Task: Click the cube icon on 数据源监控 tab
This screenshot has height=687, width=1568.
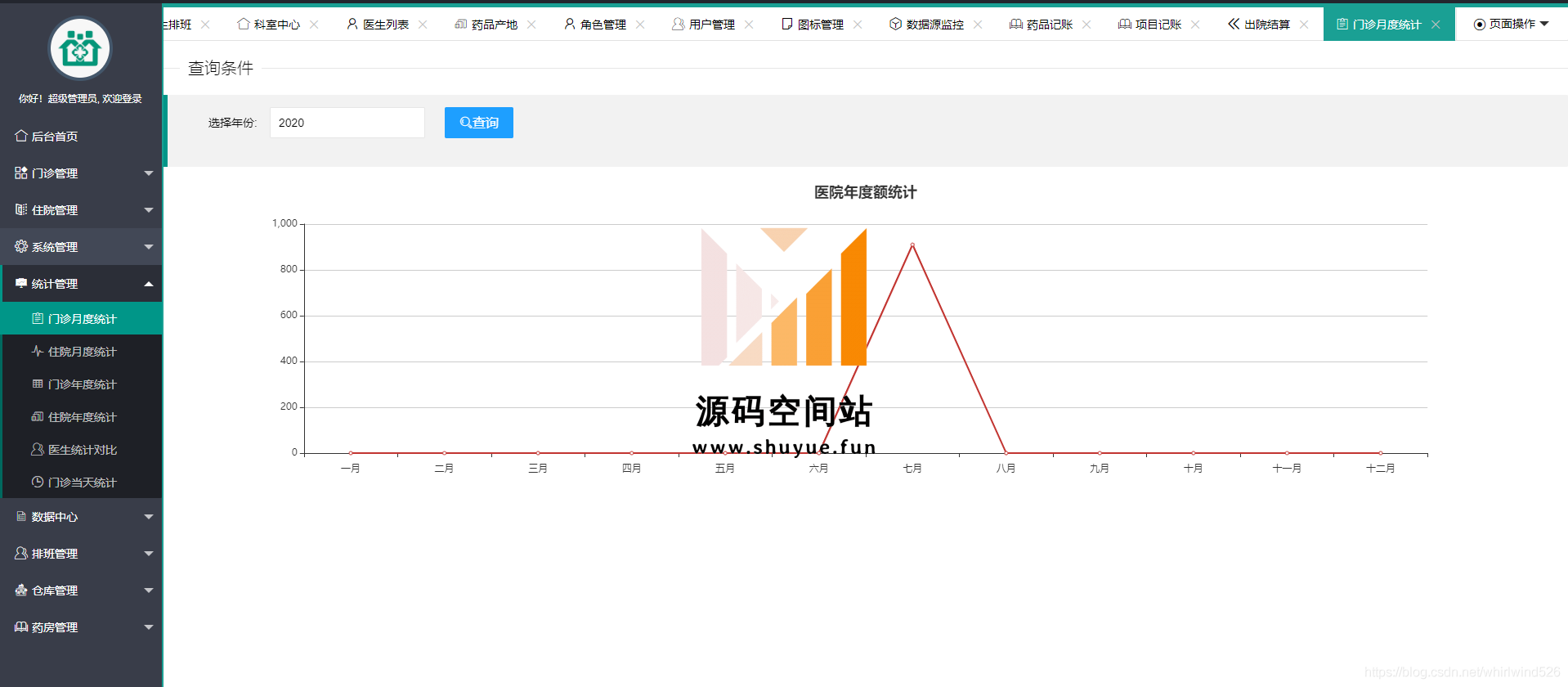Action: [x=895, y=24]
